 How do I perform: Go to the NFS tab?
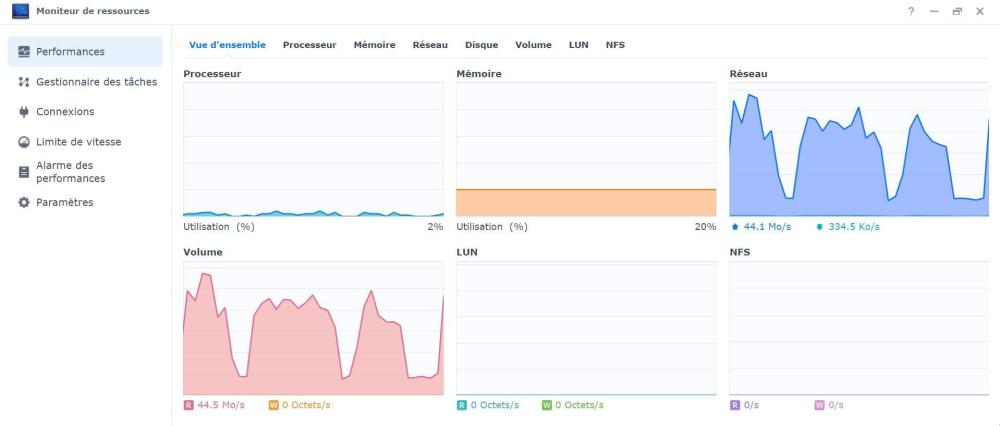tap(615, 45)
